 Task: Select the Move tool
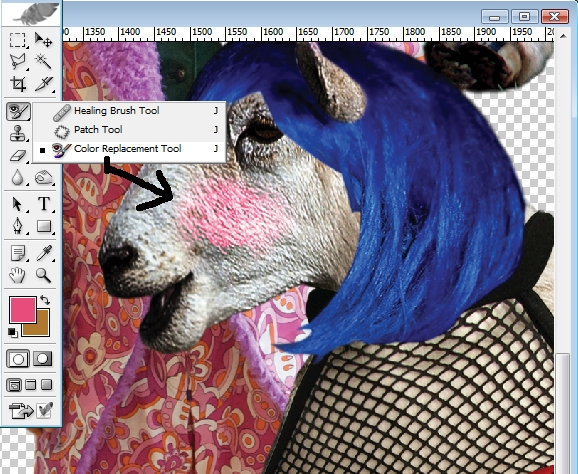pyautogui.click(x=43, y=40)
